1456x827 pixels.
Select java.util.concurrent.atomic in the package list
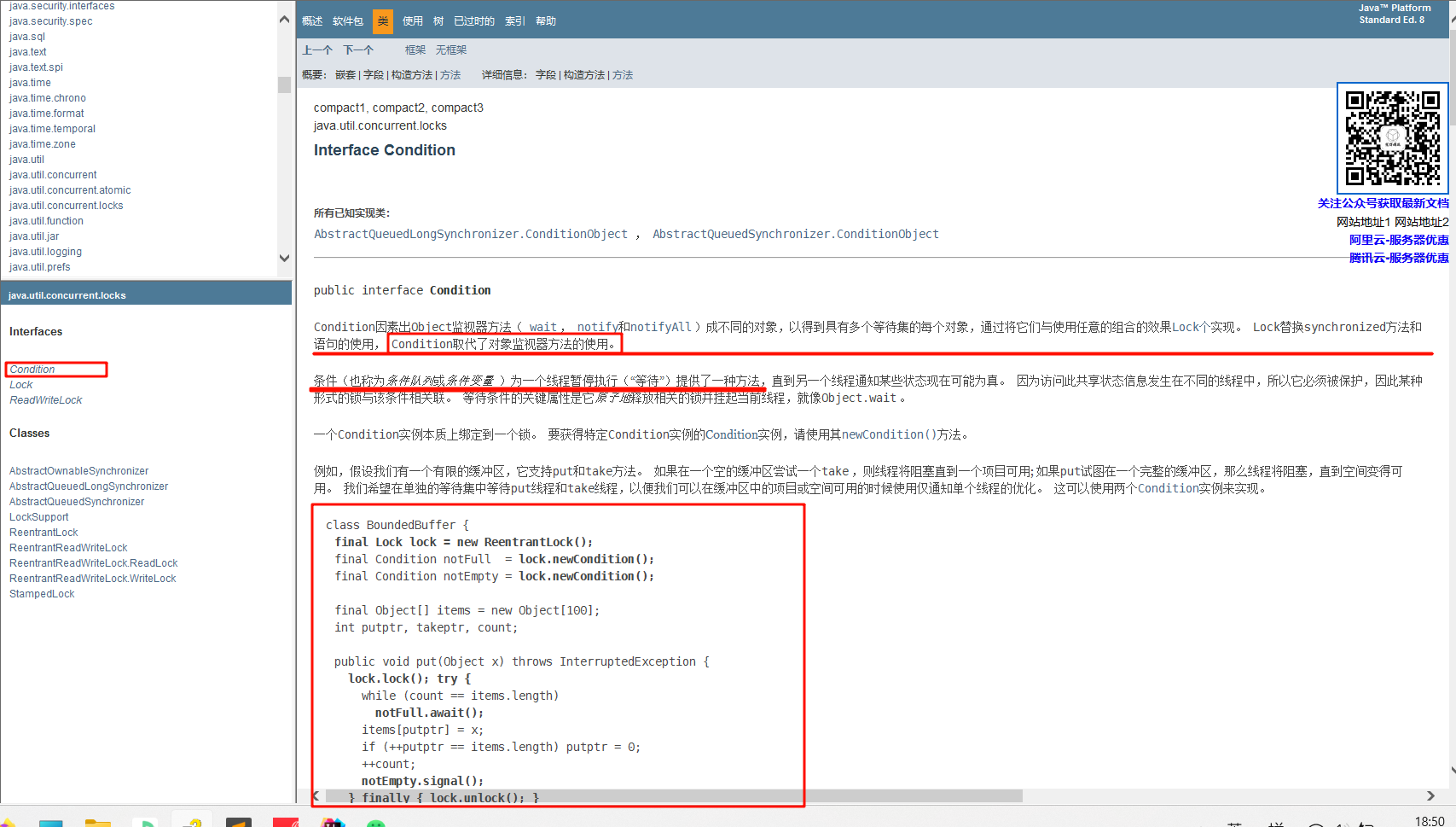pyautogui.click(x=70, y=190)
